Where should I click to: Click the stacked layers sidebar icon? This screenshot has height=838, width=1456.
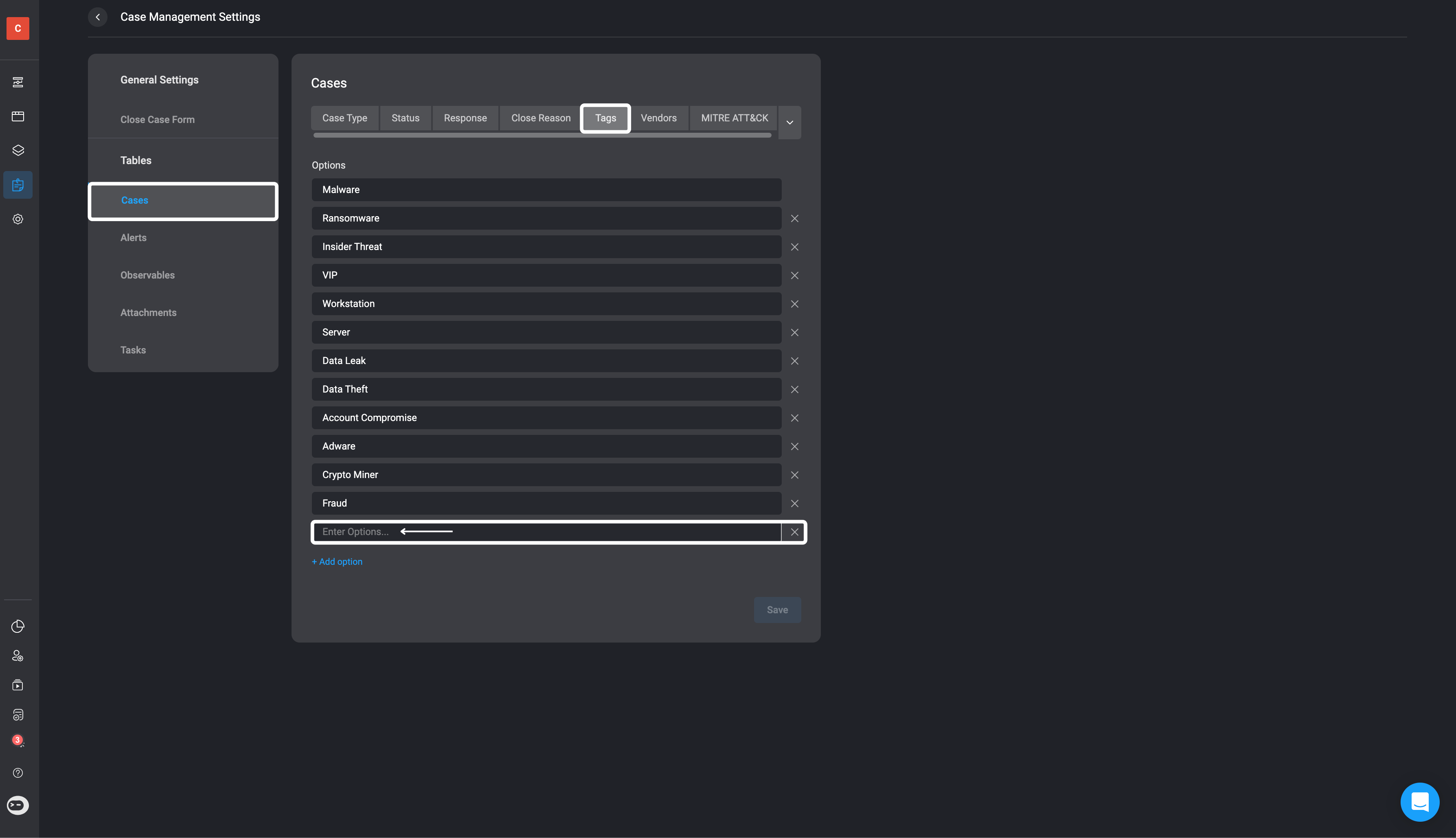tap(18, 150)
